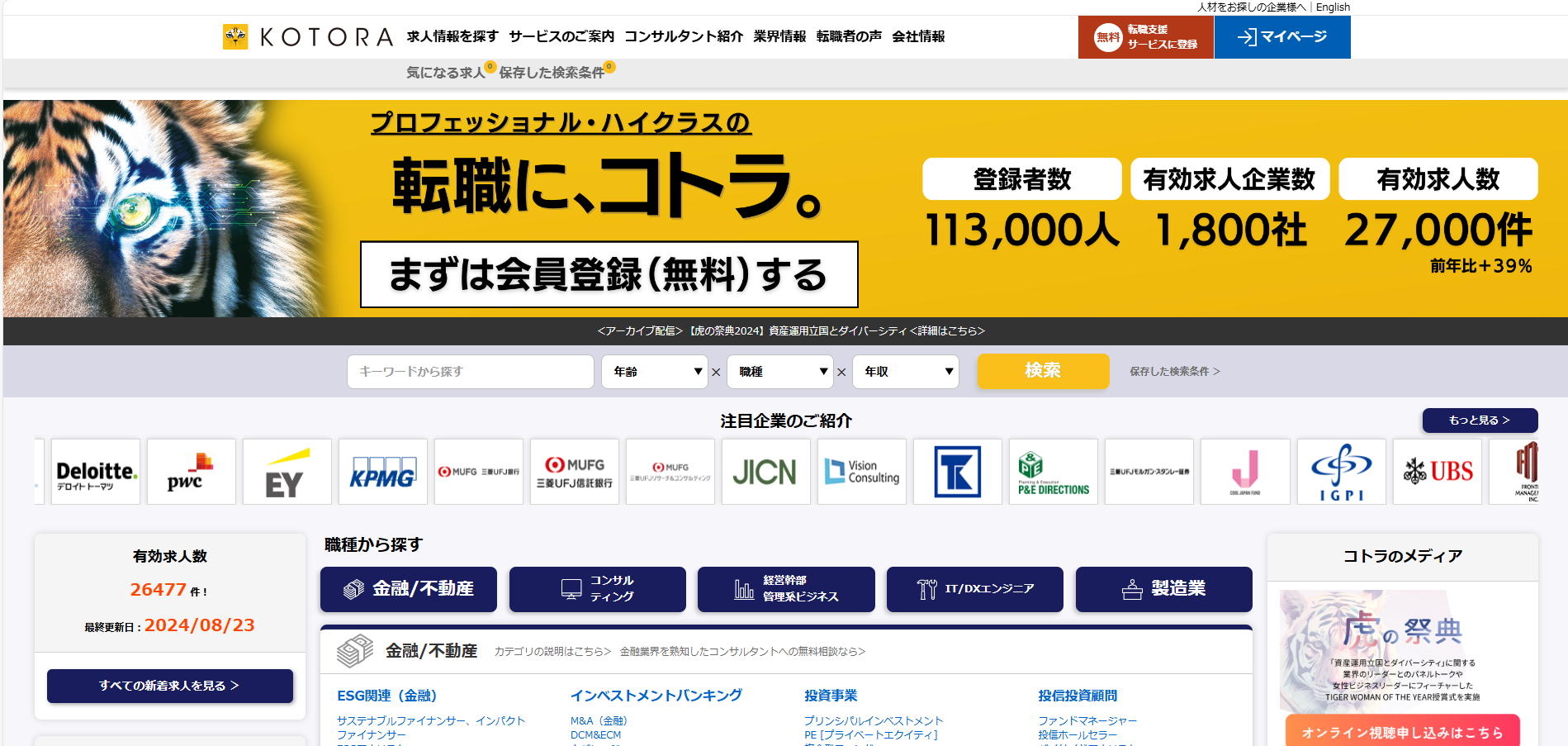Click the English language link
This screenshot has width=1568, height=746.
coord(1333,7)
